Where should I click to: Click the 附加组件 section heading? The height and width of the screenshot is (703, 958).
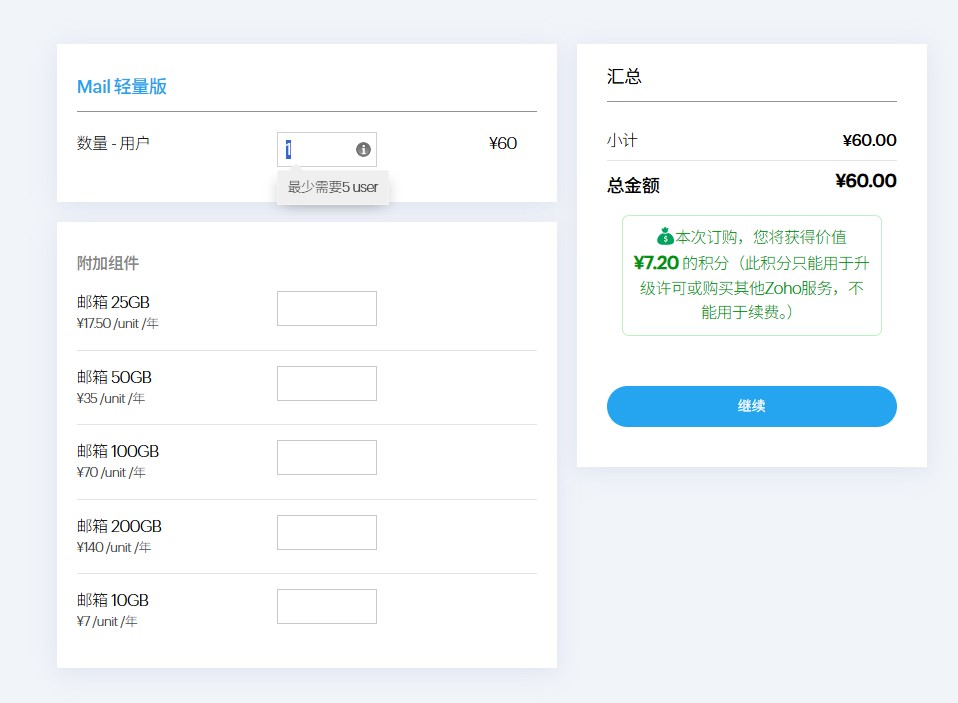coord(108,263)
